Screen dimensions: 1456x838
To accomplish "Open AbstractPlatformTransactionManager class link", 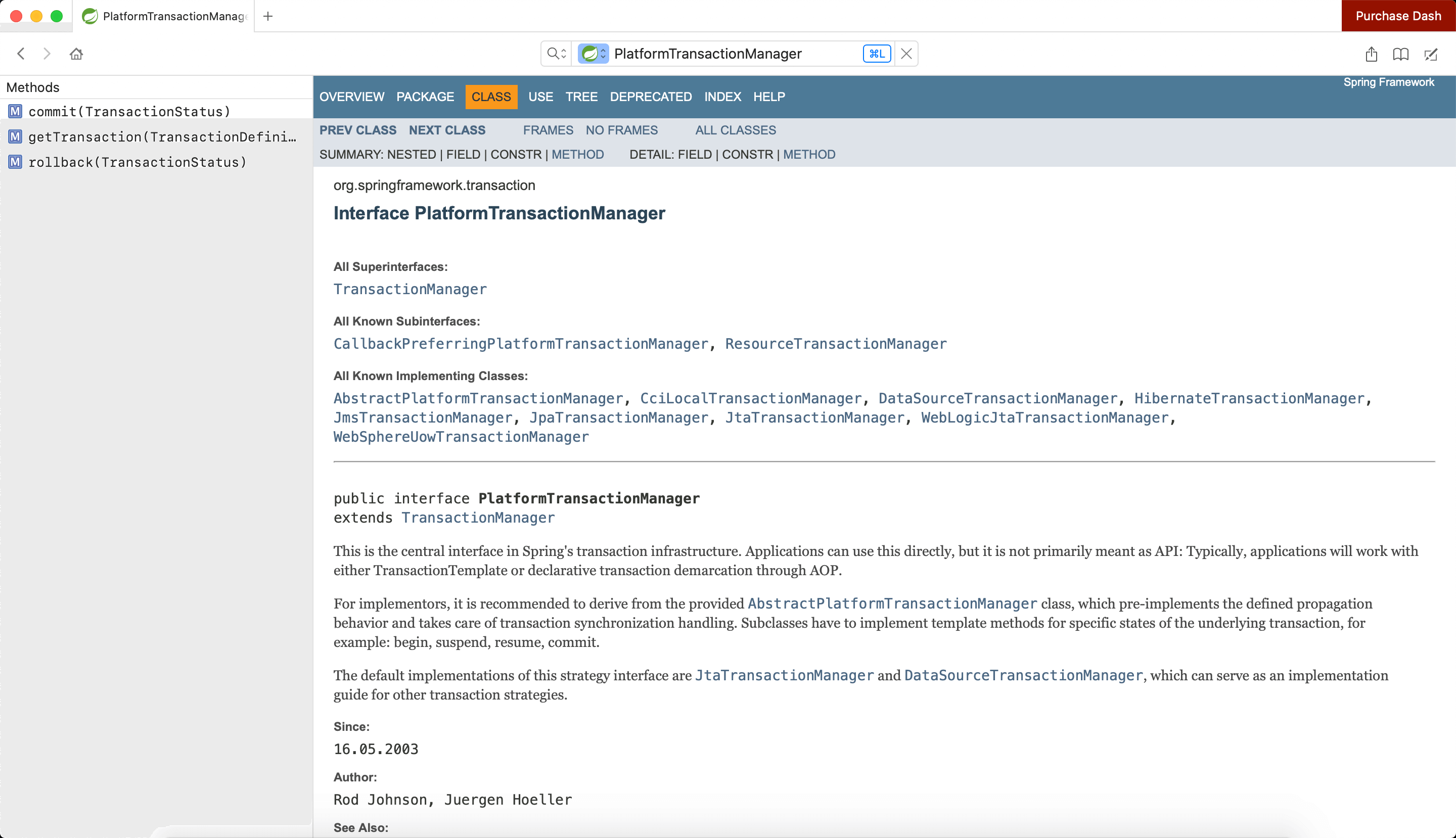I will tap(478, 399).
